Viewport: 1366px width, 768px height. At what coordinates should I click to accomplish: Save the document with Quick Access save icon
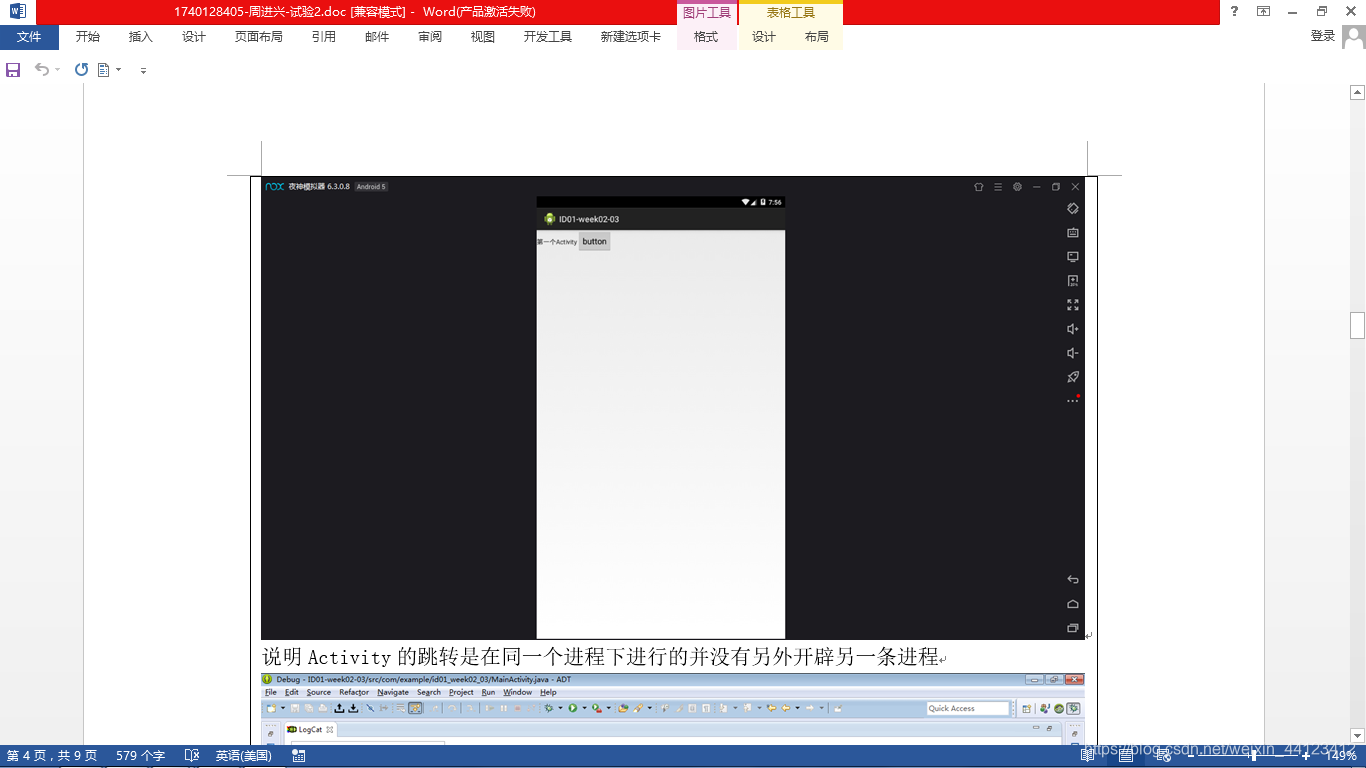pos(13,70)
